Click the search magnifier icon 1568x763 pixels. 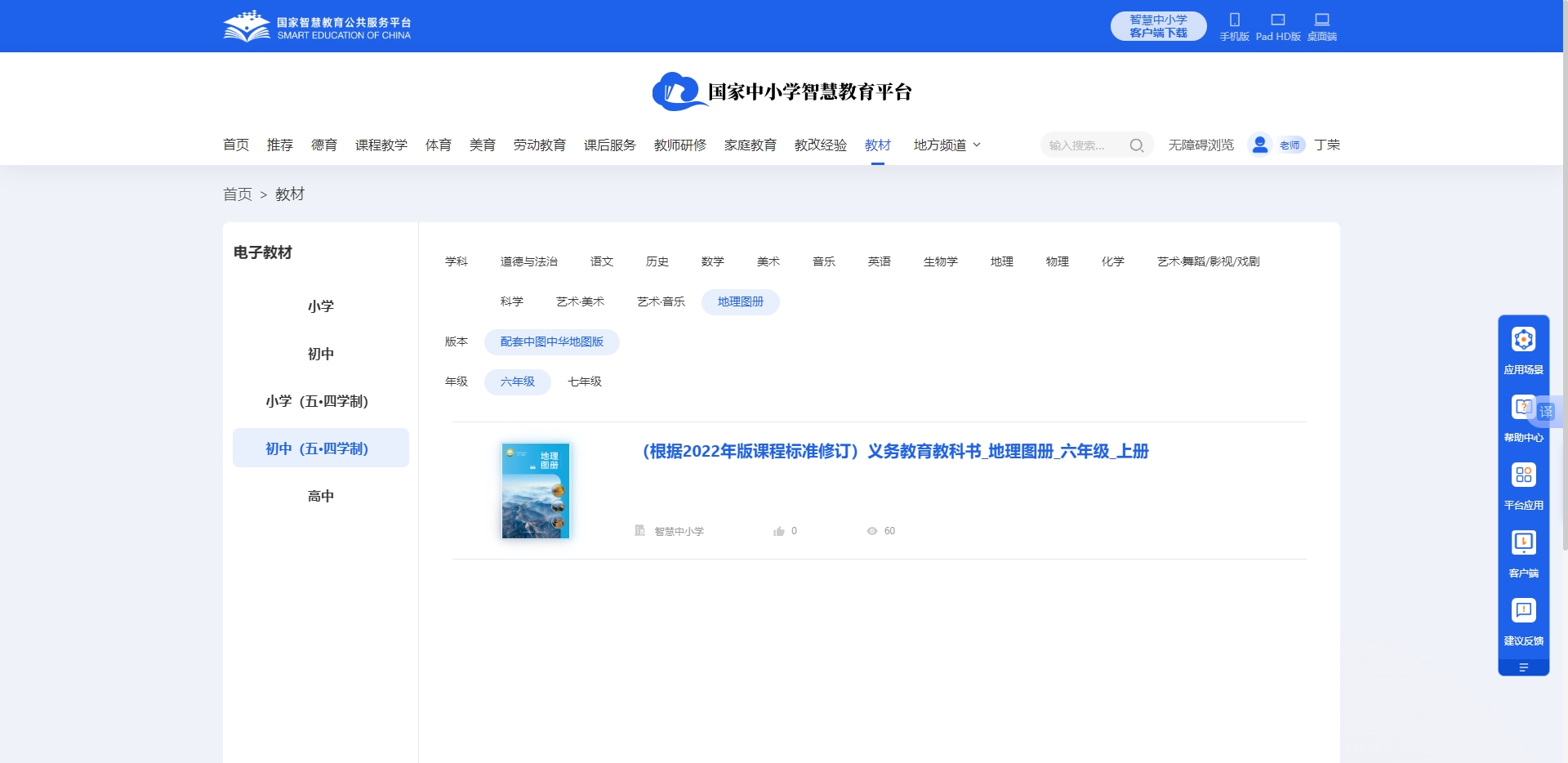pyautogui.click(x=1136, y=145)
